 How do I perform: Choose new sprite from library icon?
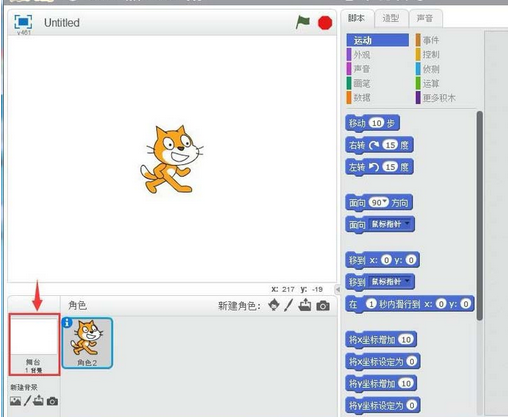(x=274, y=305)
